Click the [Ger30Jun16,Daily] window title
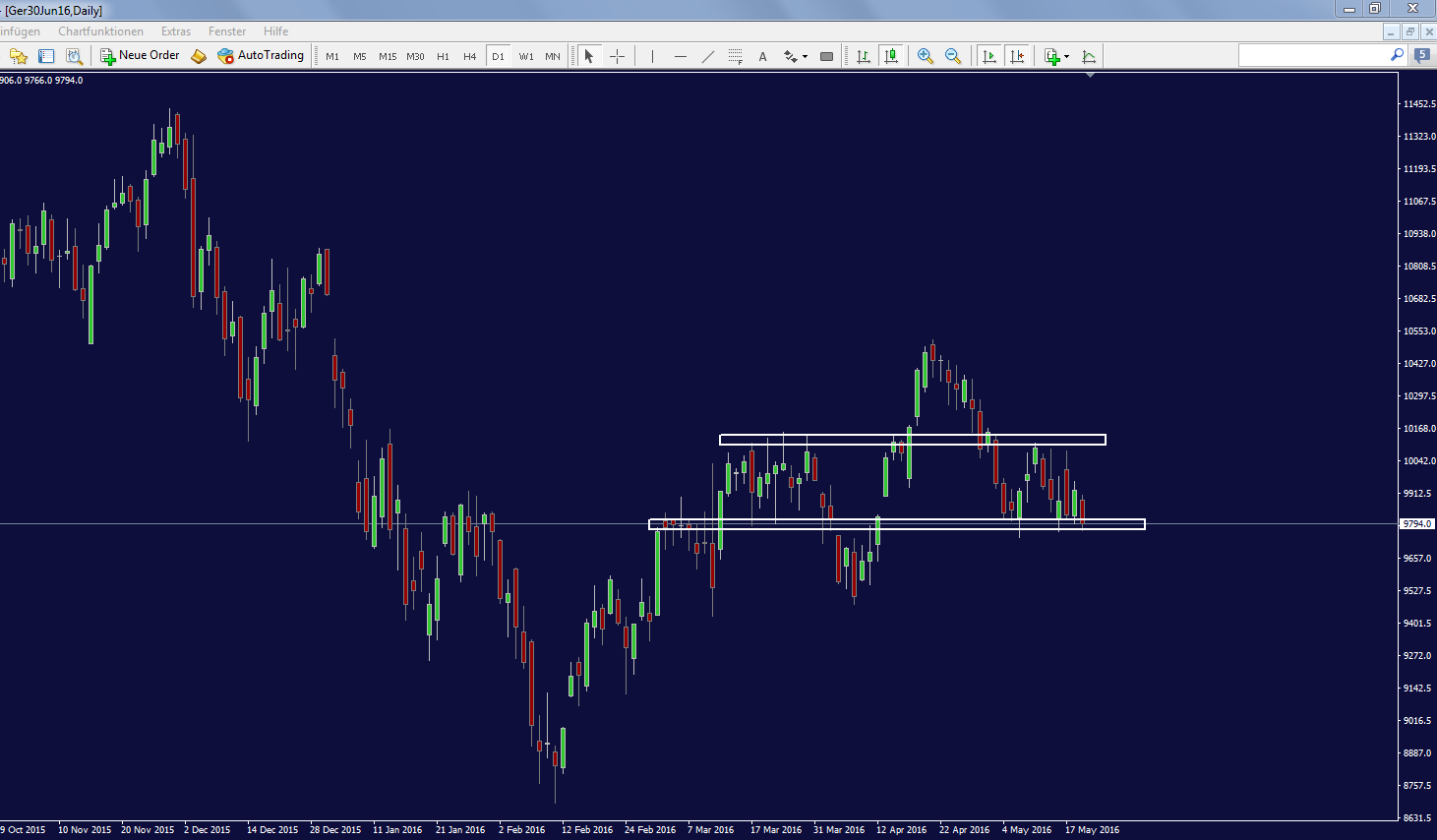1437x840 pixels. tap(54, 10)
